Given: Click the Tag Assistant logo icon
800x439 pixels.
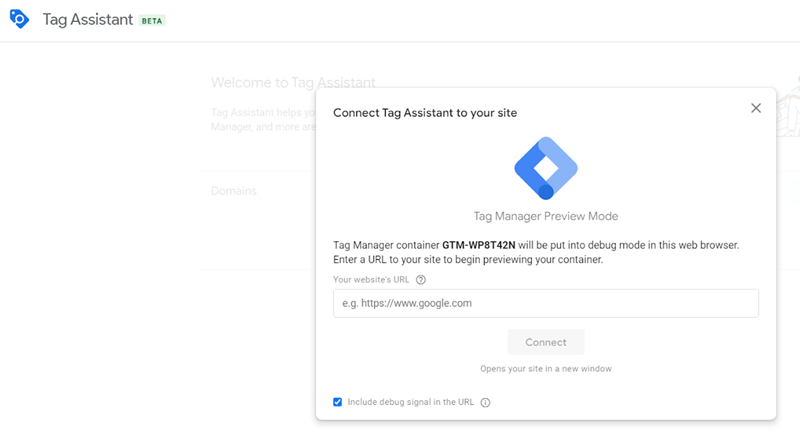Looking at the screenshot, I should (x=19, y=19).
